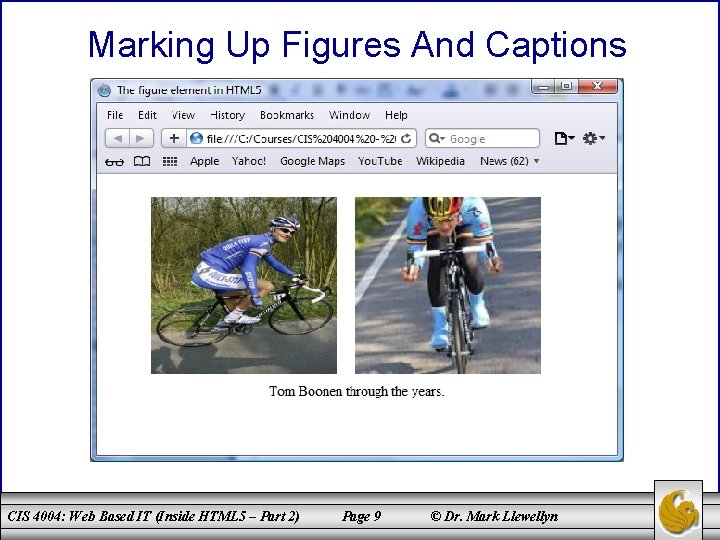Reload the page using the refresh icon
The image size is (720, 540).
pyautogui.click(x=406, y=138)
